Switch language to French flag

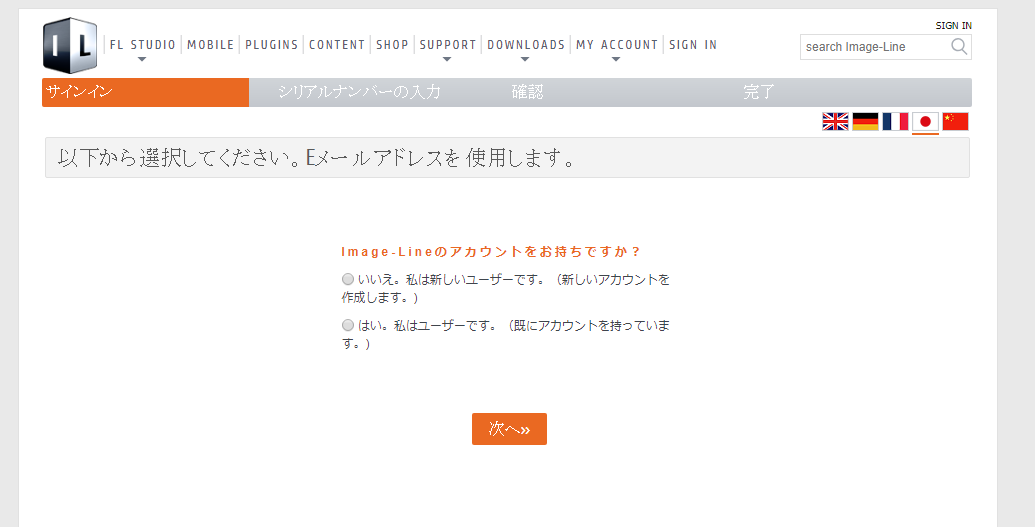(x=895, y=122)
